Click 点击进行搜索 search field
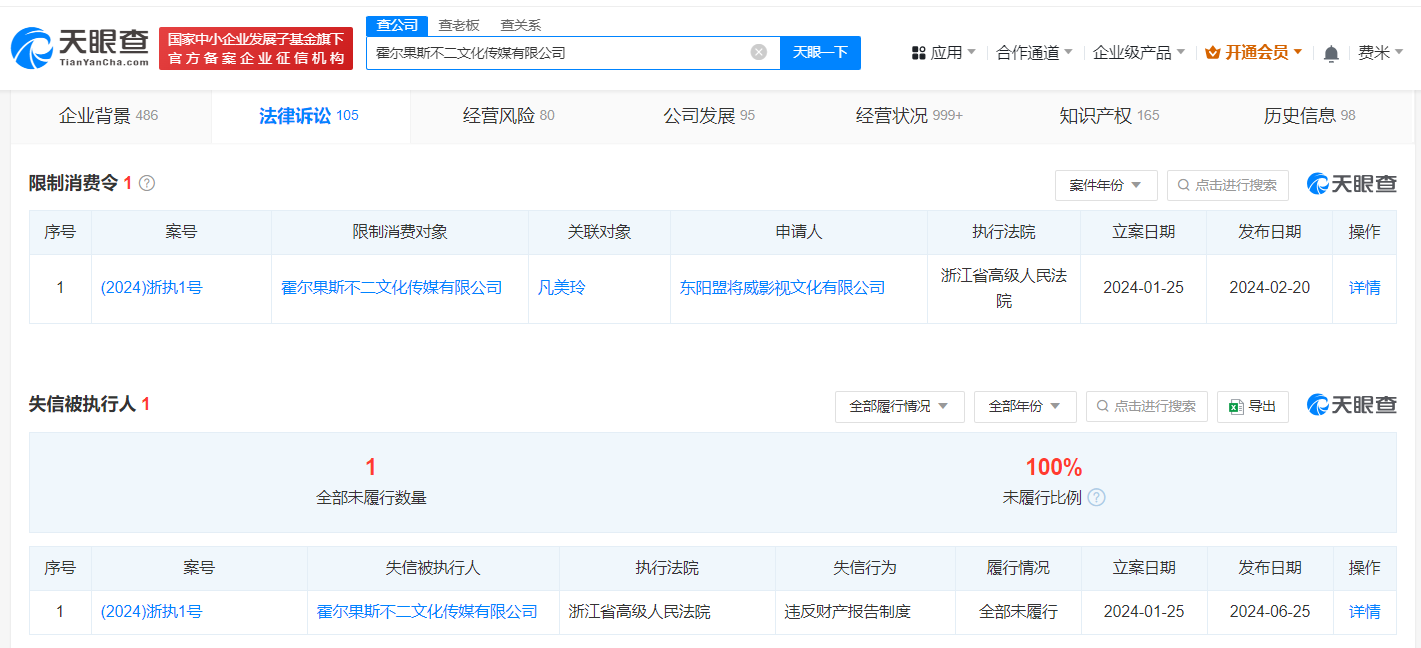Screen dimensions: 1421x648 point(1227,185)
